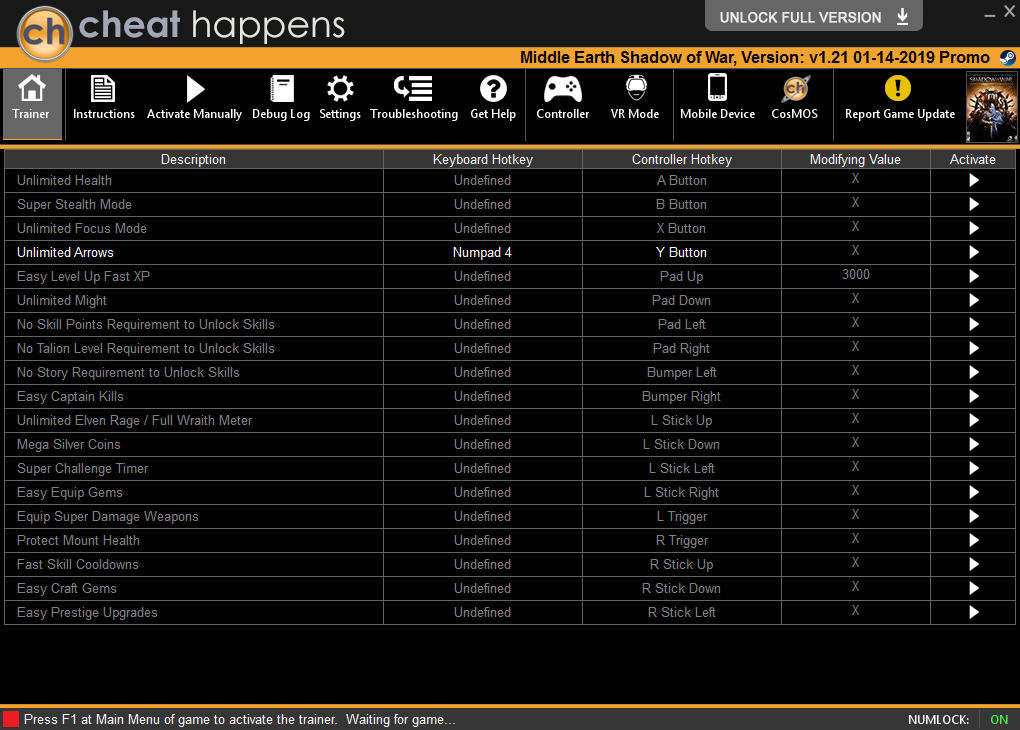Activate the Unlimited Might cheat
This screenshot has width=1020, height=730.
(x=973, y=301)
